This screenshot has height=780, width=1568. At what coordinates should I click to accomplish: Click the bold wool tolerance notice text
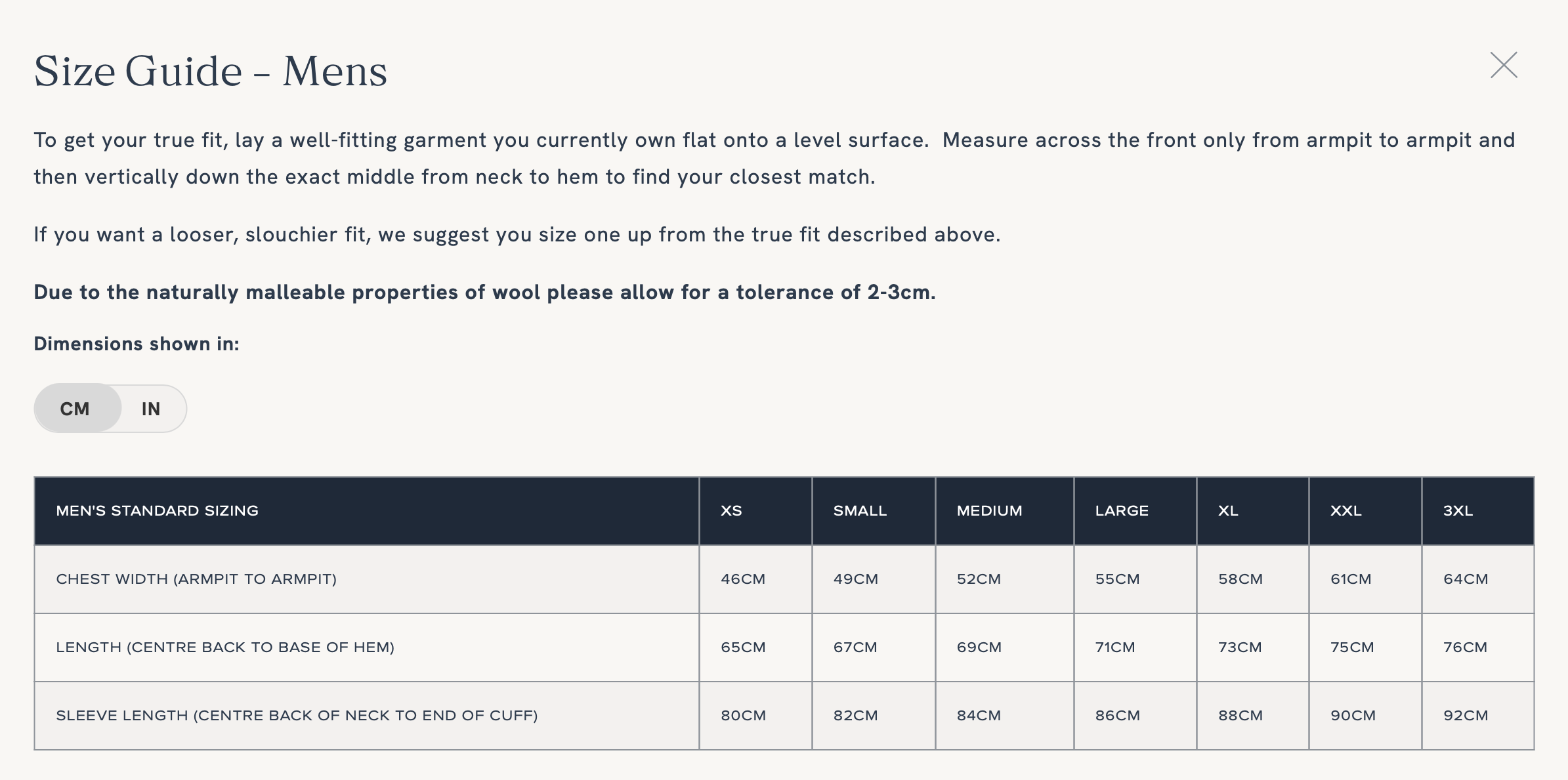pos(484,292)
